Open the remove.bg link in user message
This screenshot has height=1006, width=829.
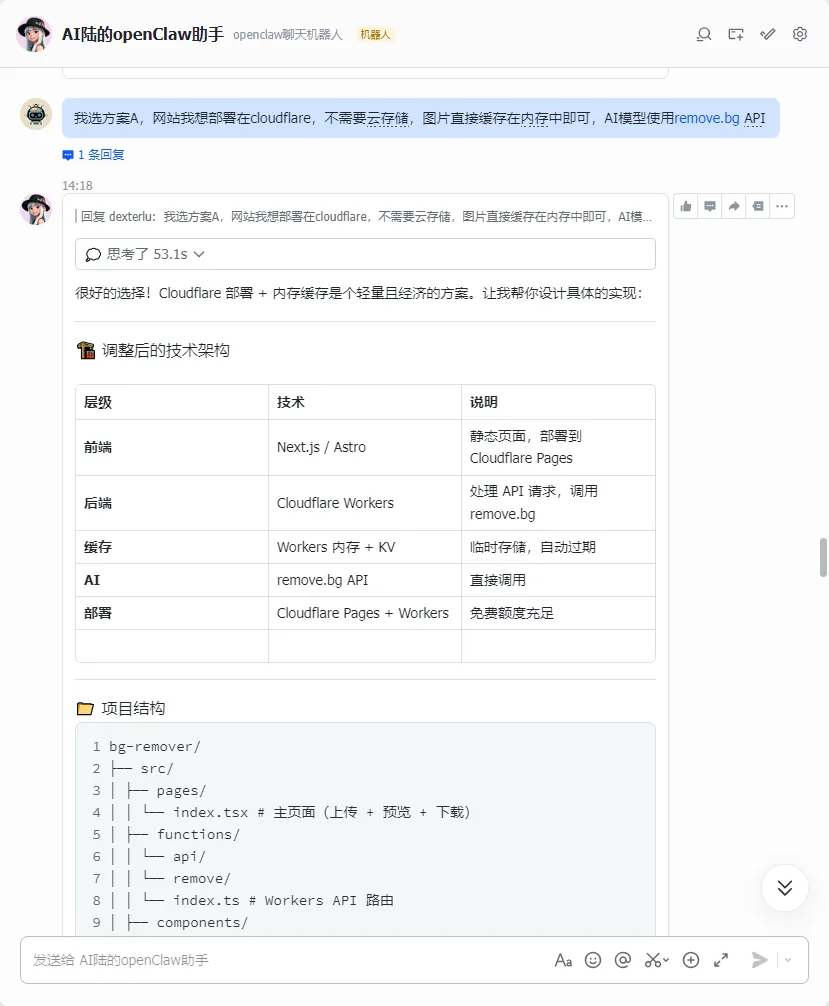tap(707, 118)
